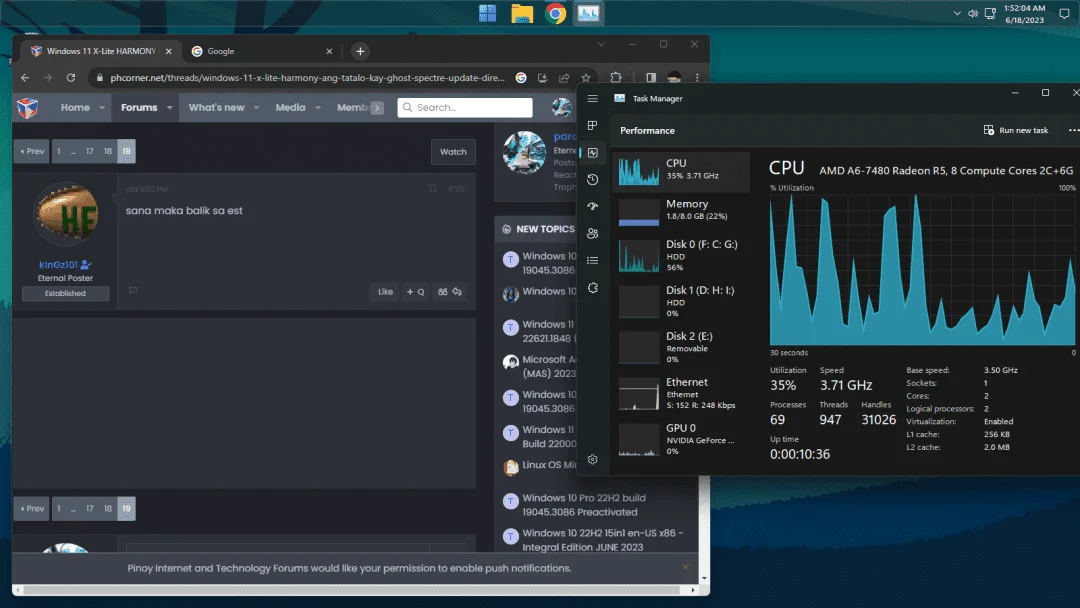Viewport: 1080px width, 608px height.
Task: Open Services page in Task Manager sidebar
Action: tap(592, 288)
